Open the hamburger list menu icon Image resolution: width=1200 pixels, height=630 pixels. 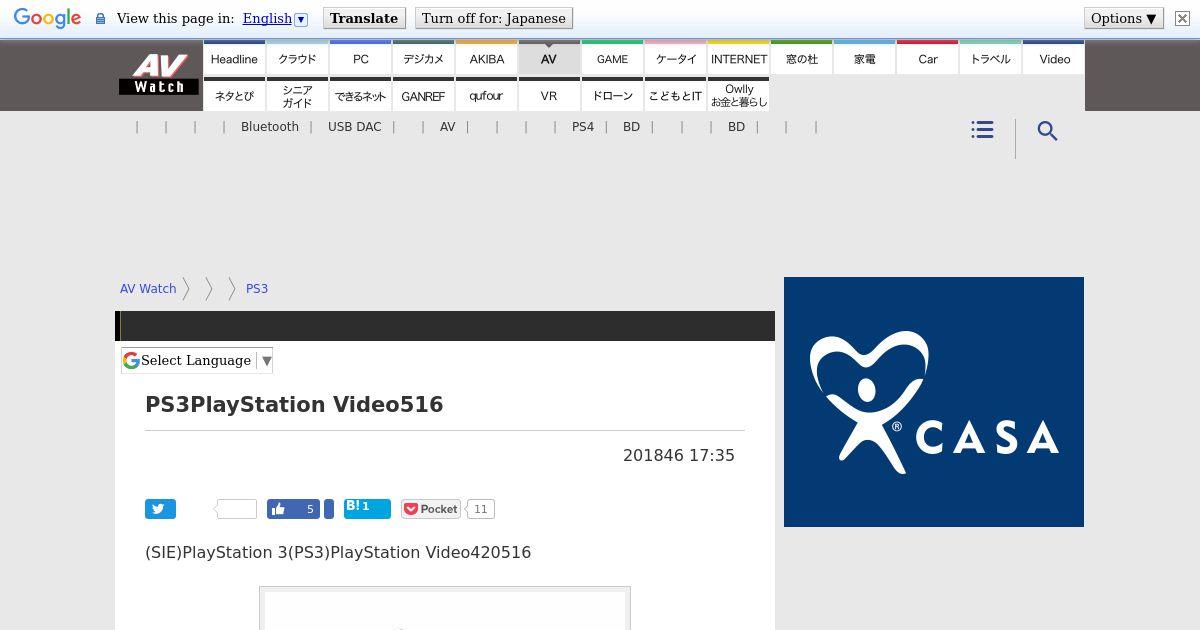coord(982,130)
